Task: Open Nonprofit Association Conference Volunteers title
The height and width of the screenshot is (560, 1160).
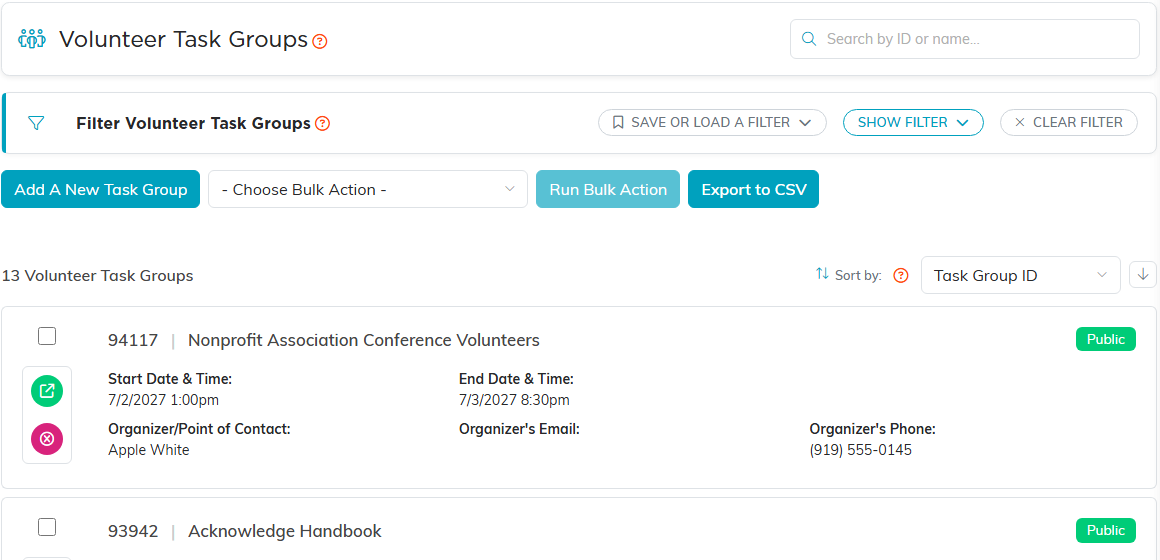Action: (x=364, y=340)
